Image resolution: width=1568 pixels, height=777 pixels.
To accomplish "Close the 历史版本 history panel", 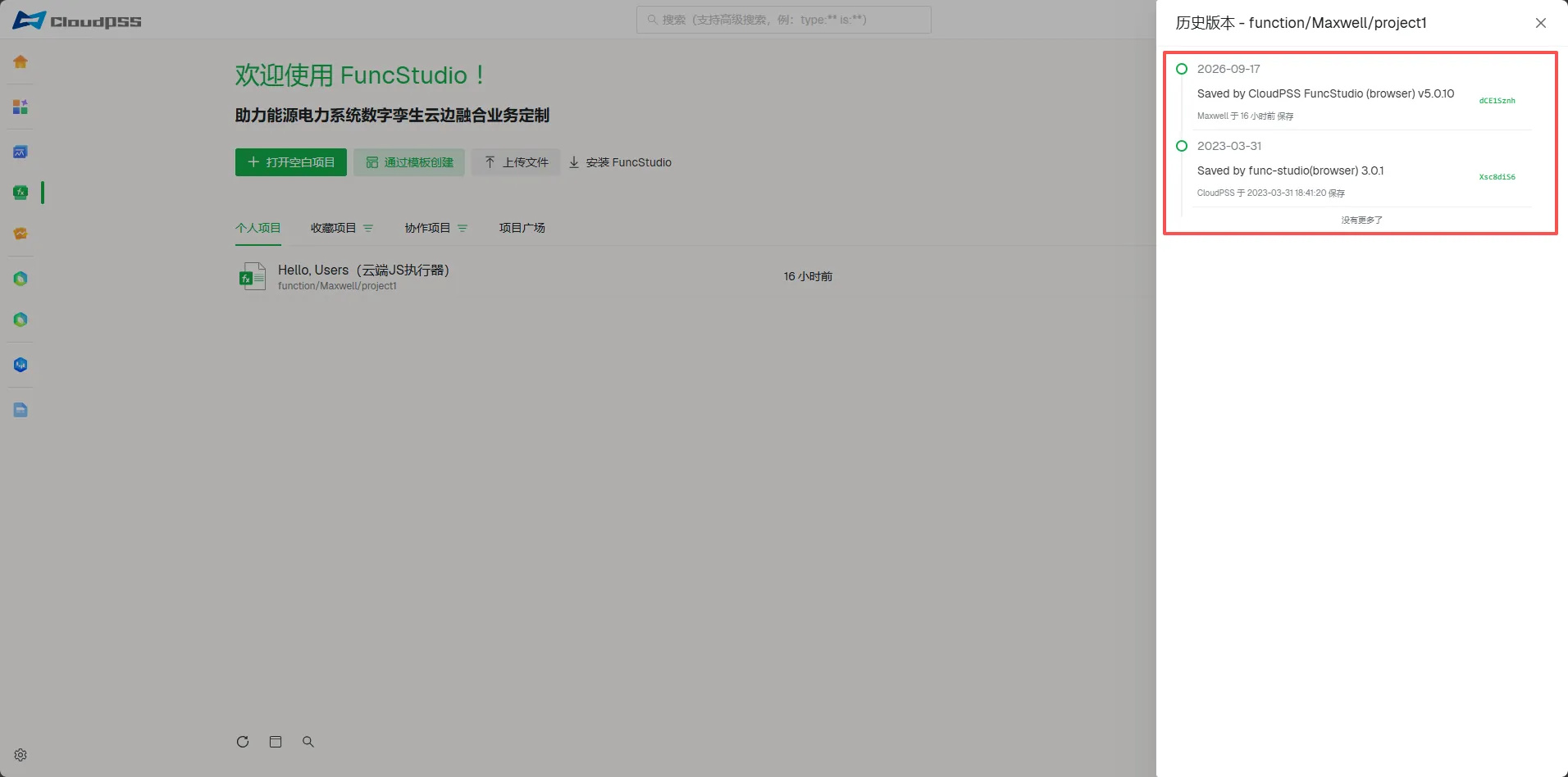I will coord(1541,23).
